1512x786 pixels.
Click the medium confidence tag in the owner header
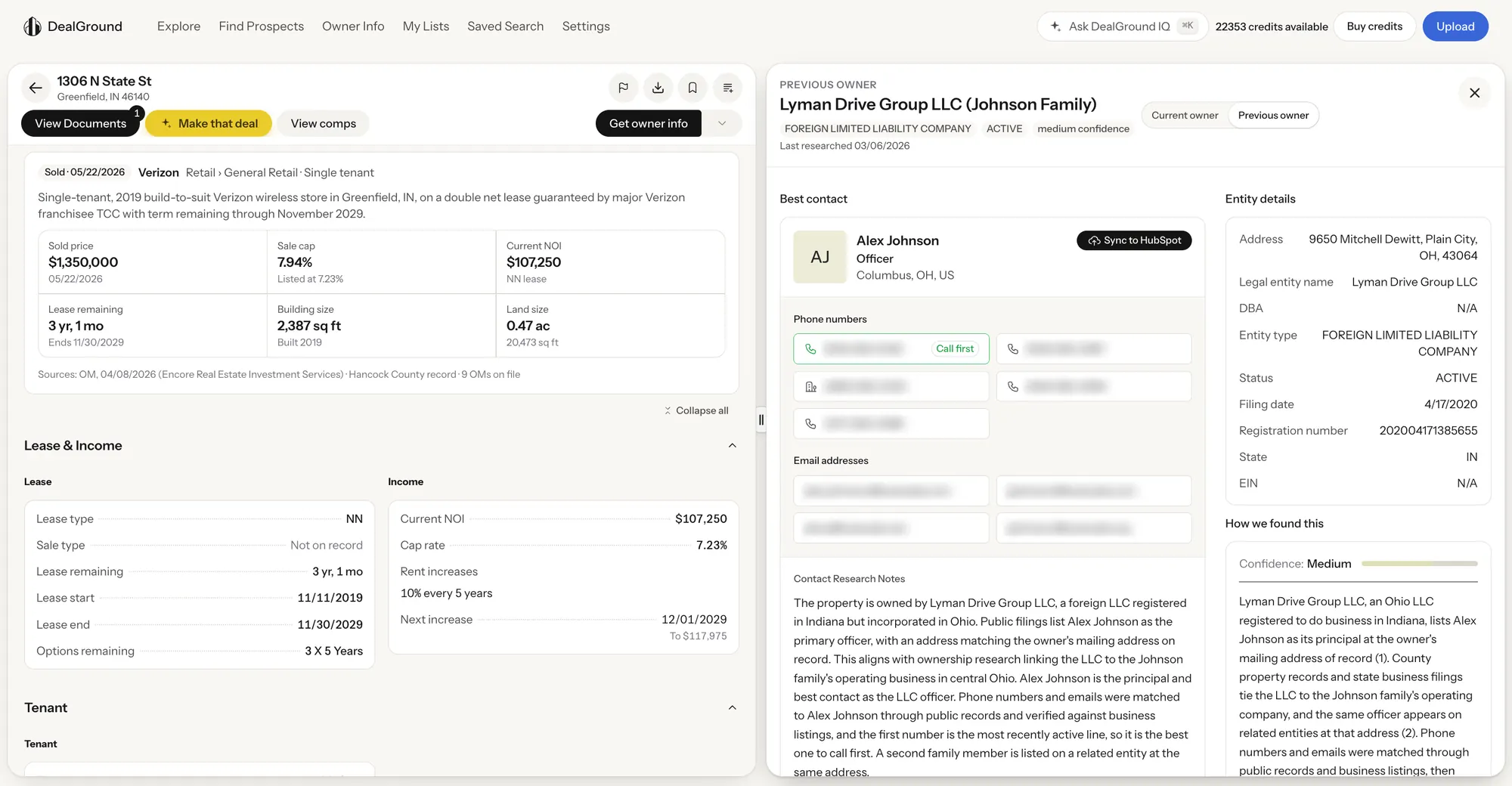pos(1083,129)
